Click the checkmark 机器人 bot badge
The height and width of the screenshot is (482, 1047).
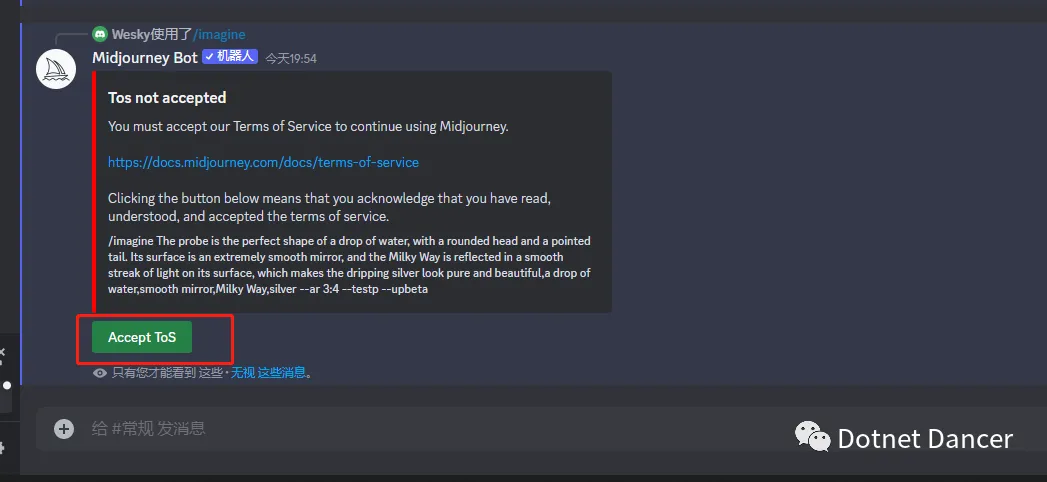click(x=230, y=57)
